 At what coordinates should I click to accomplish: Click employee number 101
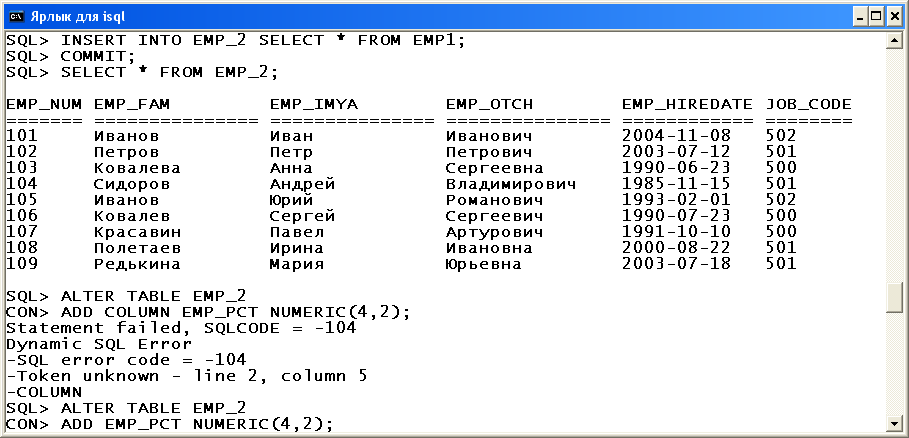tap(22, 136)
